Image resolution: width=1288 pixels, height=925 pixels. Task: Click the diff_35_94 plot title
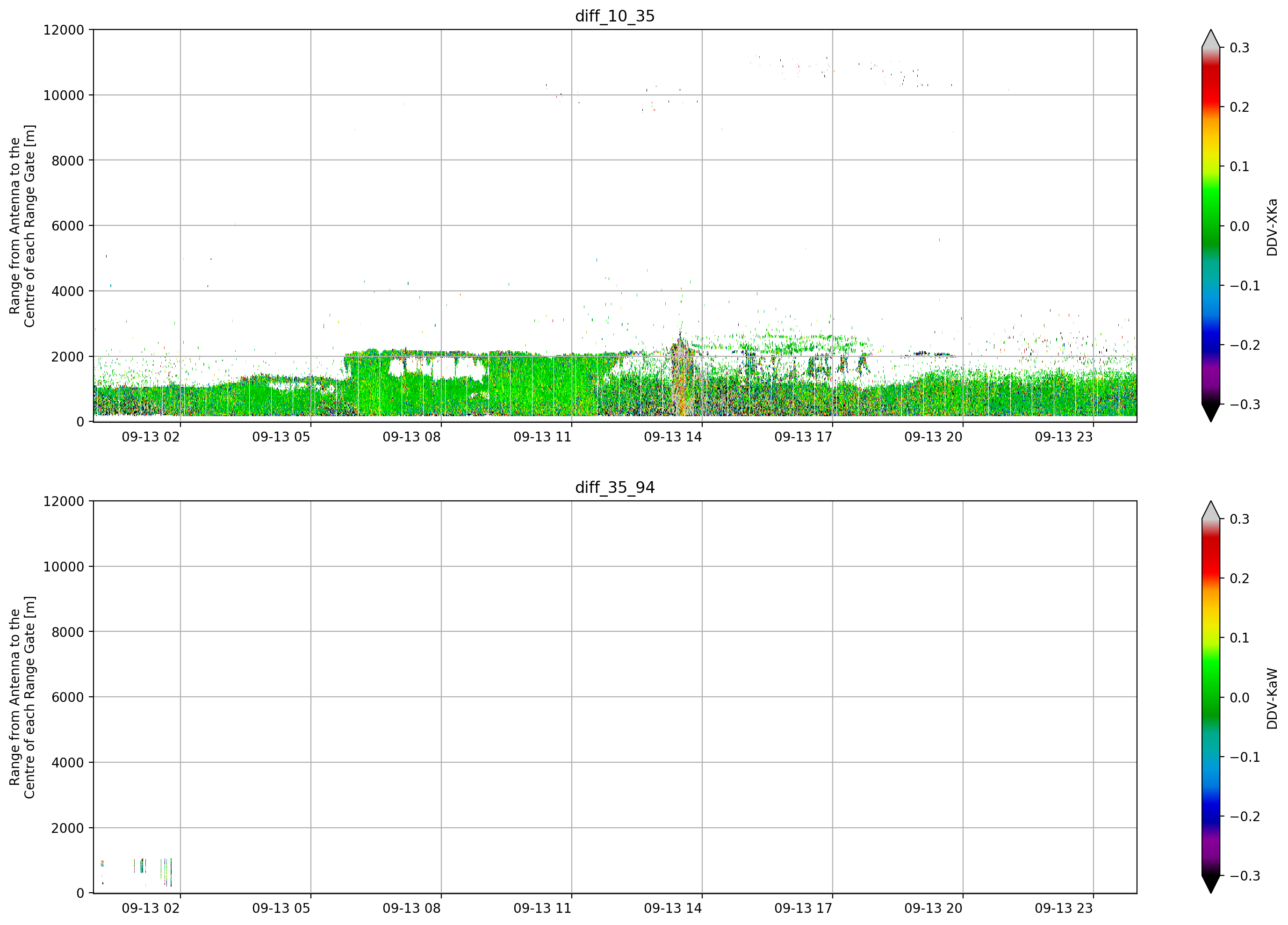615,487
